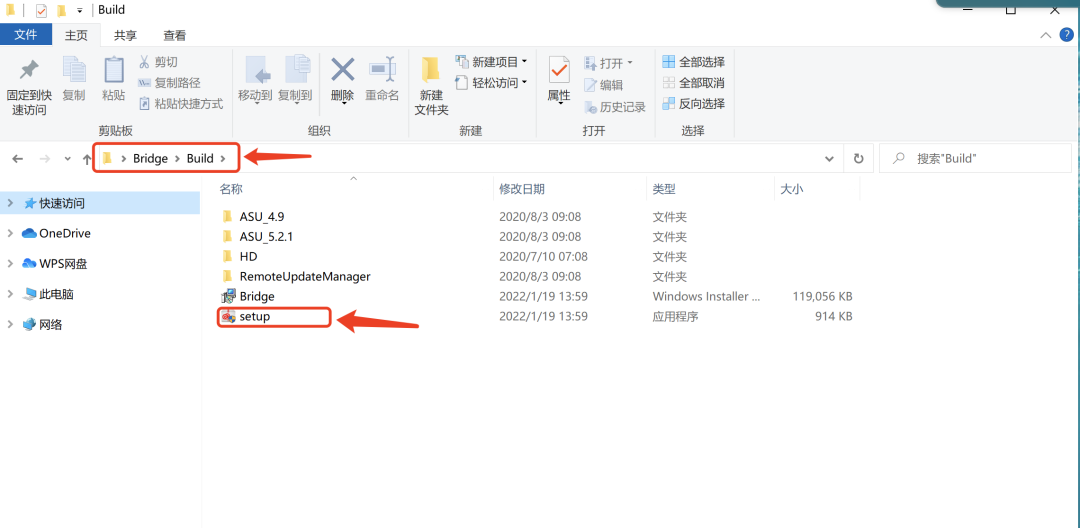Screen dimensions: 1080x528
Task: Expand the Quick access (快速访问) tree node
Action: coord(10,203)
